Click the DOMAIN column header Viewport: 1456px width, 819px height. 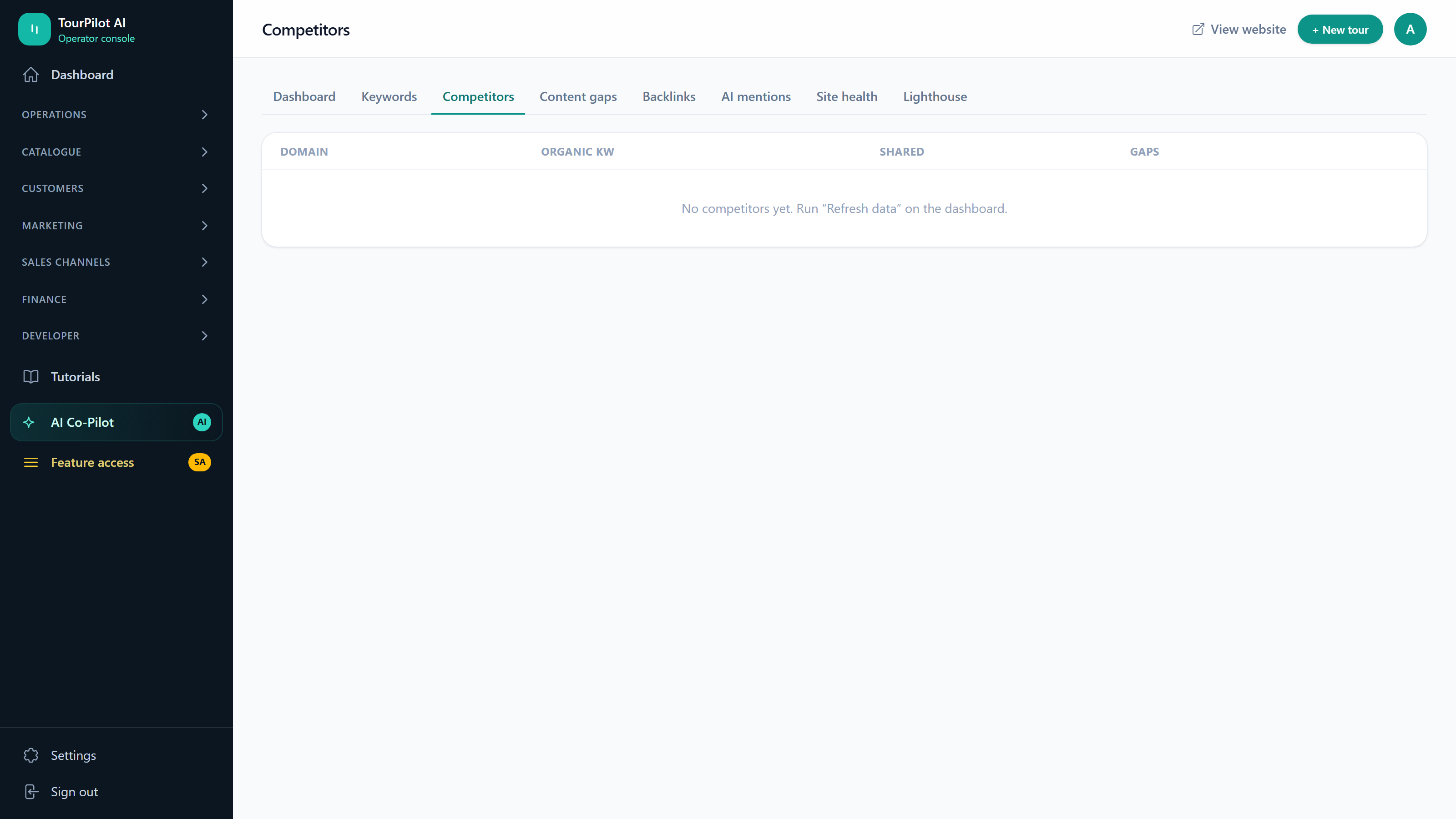pos(304,152)
